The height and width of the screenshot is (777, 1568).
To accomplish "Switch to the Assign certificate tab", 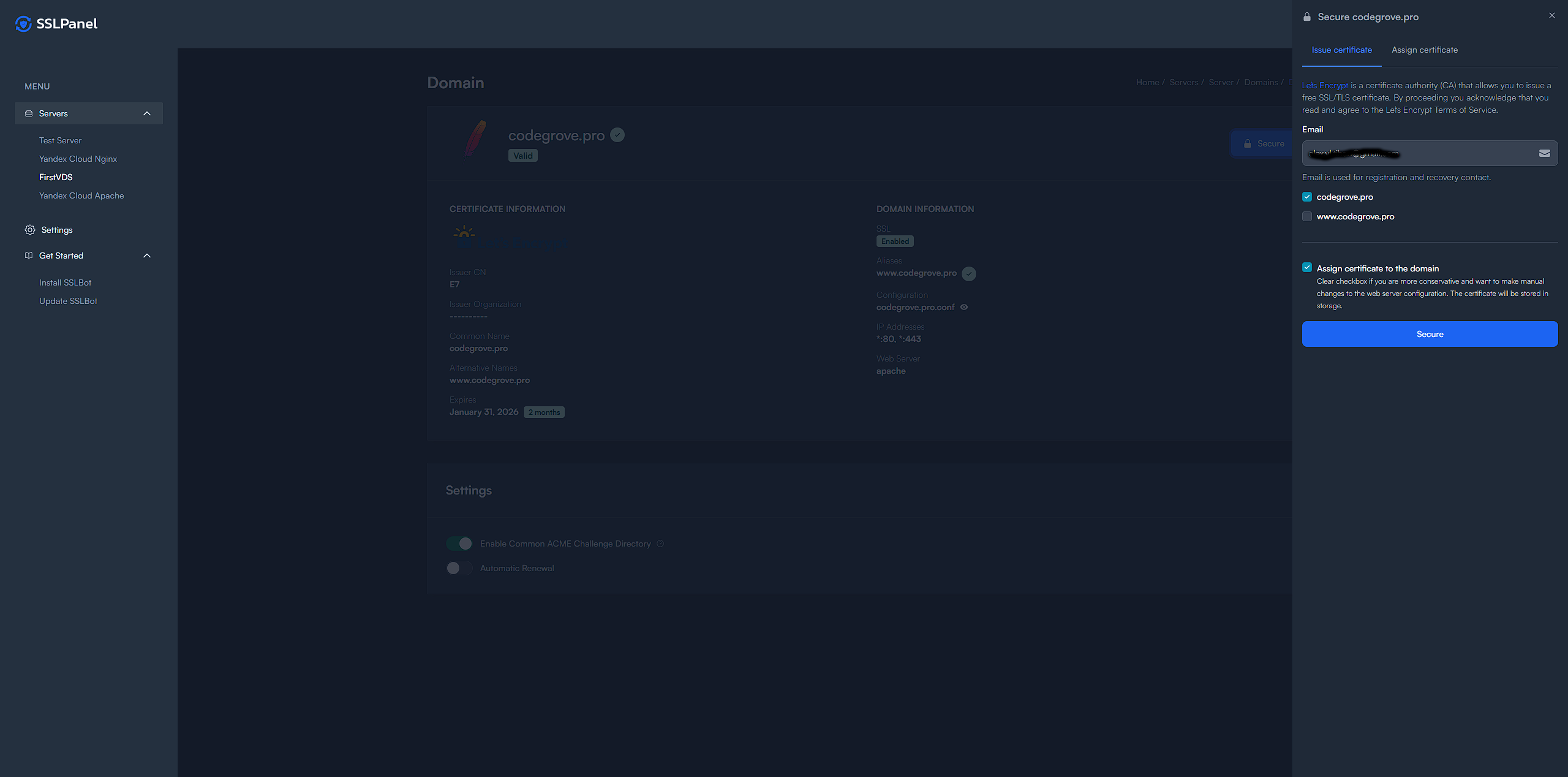I will 1424,50.
